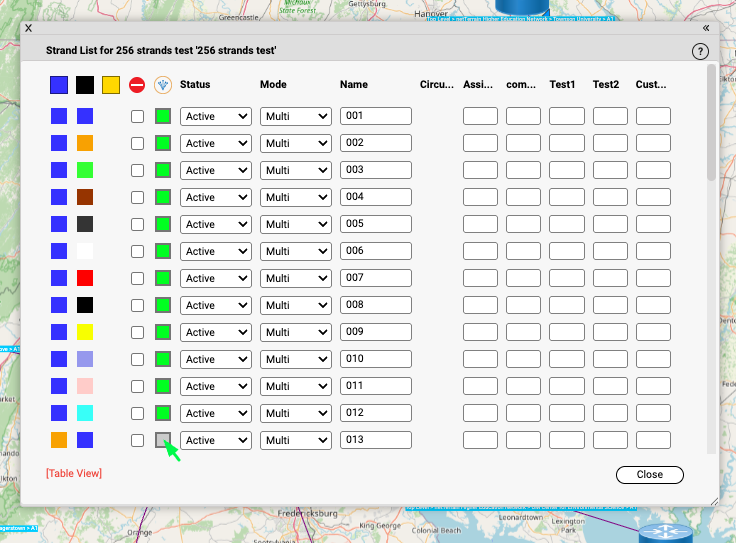Click the red no-entry header icon
This screenshot has width=736, height=543.
click(x=137, y=85)
